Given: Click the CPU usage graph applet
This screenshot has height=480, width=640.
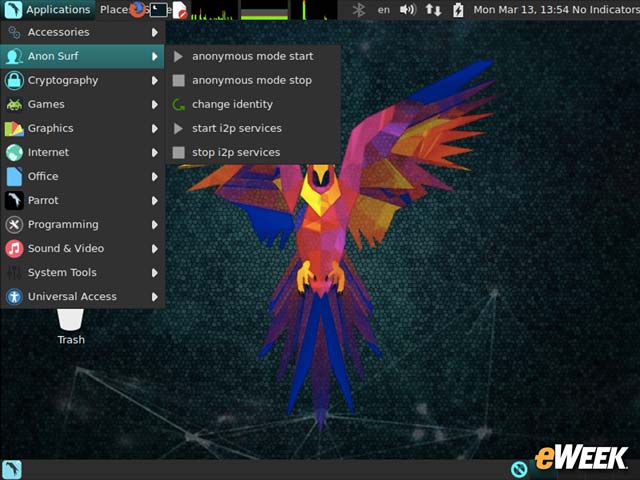Looking at the screenshot, I should [x=213, y=10].
